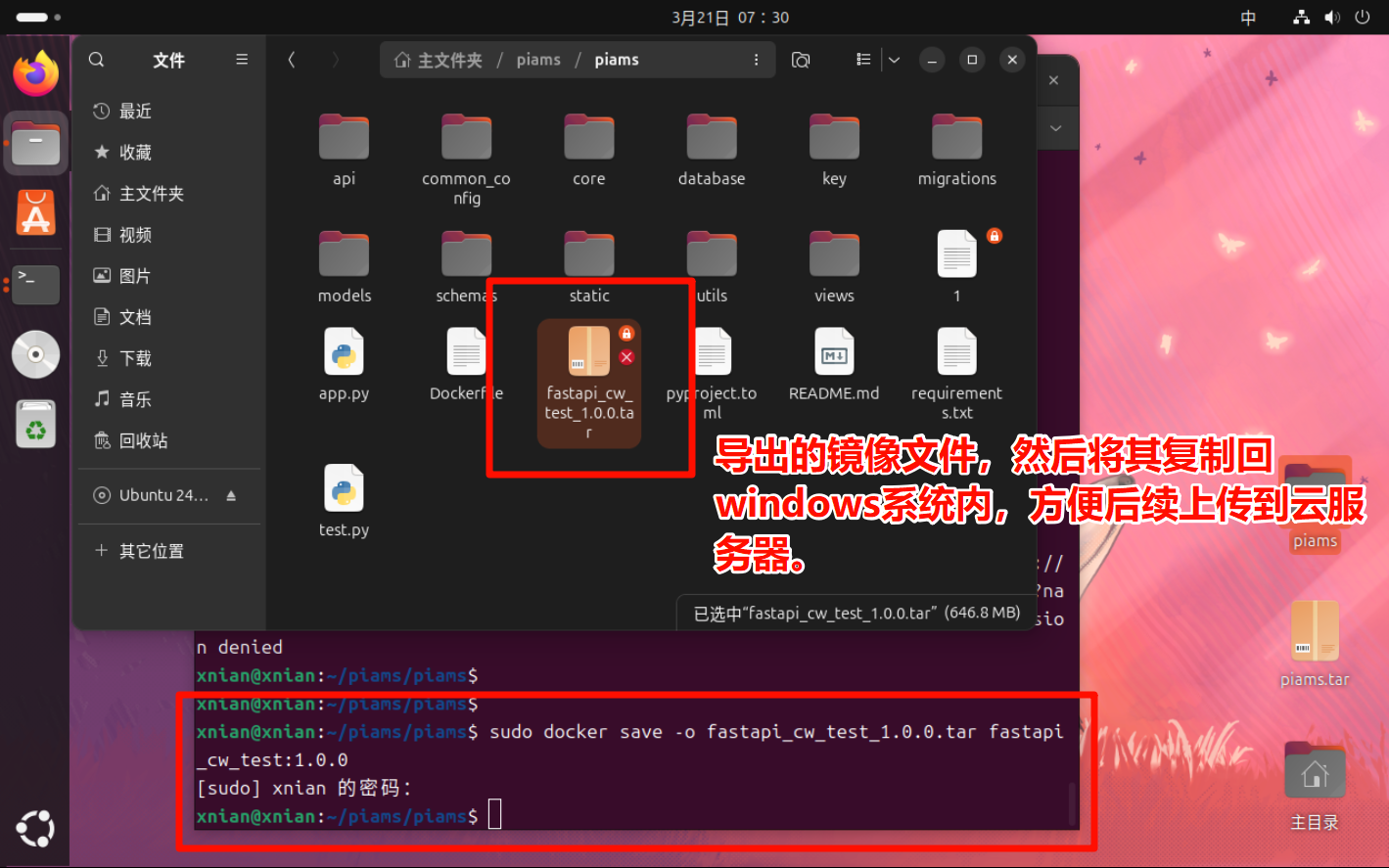Open 主目录 home folder on desktop

1315,787
